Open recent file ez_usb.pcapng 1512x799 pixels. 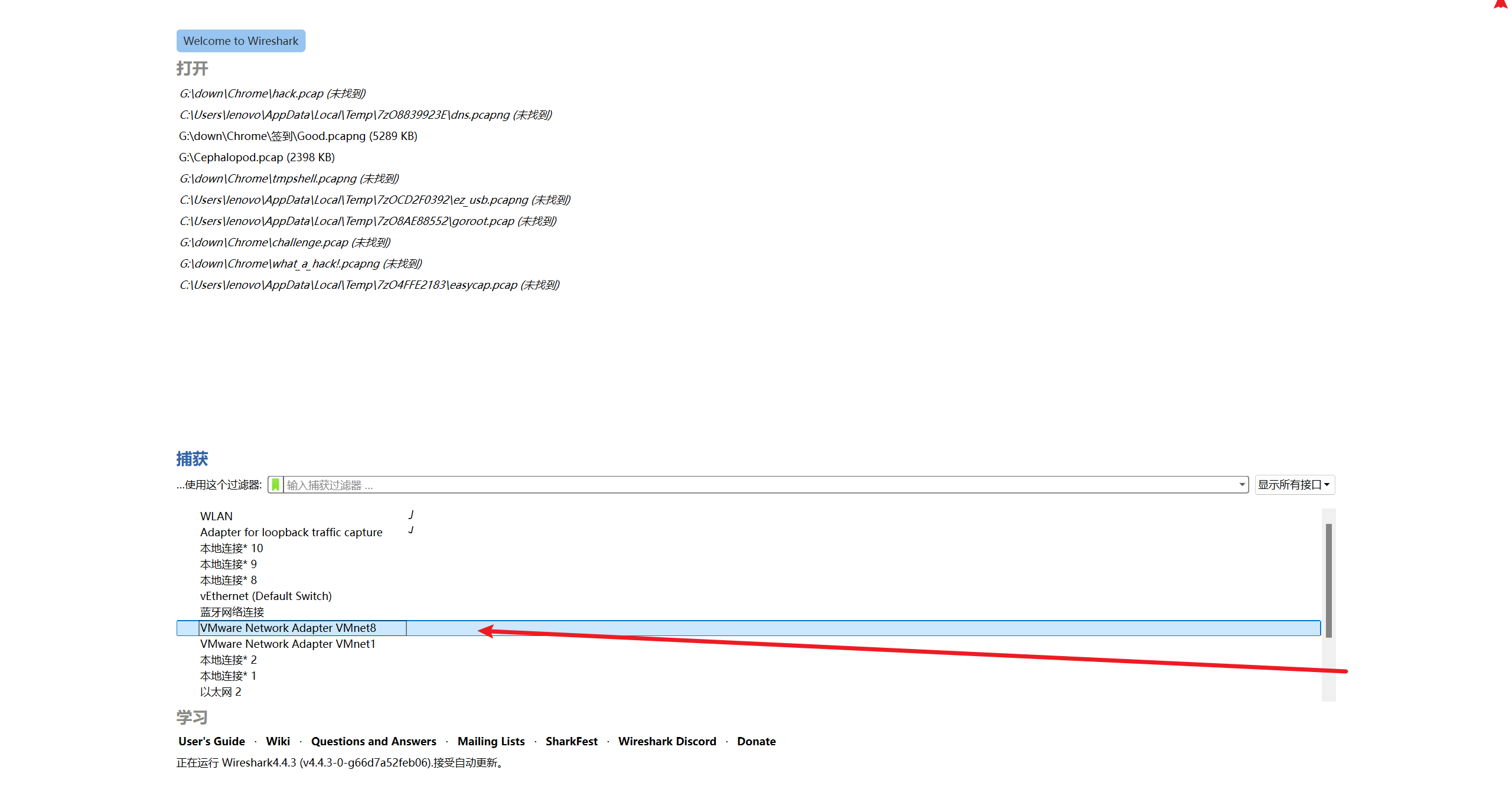[375, 200]
